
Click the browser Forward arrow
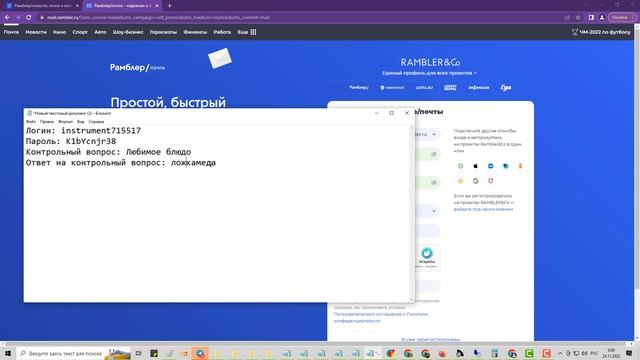click(18, 18)
